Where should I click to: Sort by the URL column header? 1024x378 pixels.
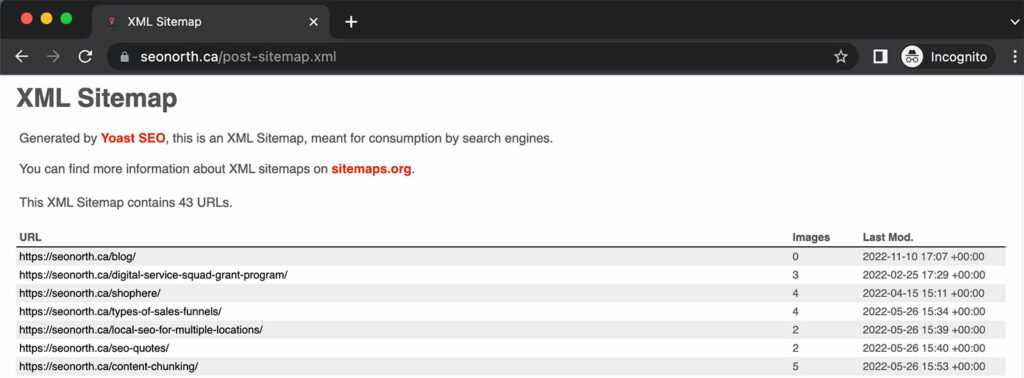tap(31, 237)
